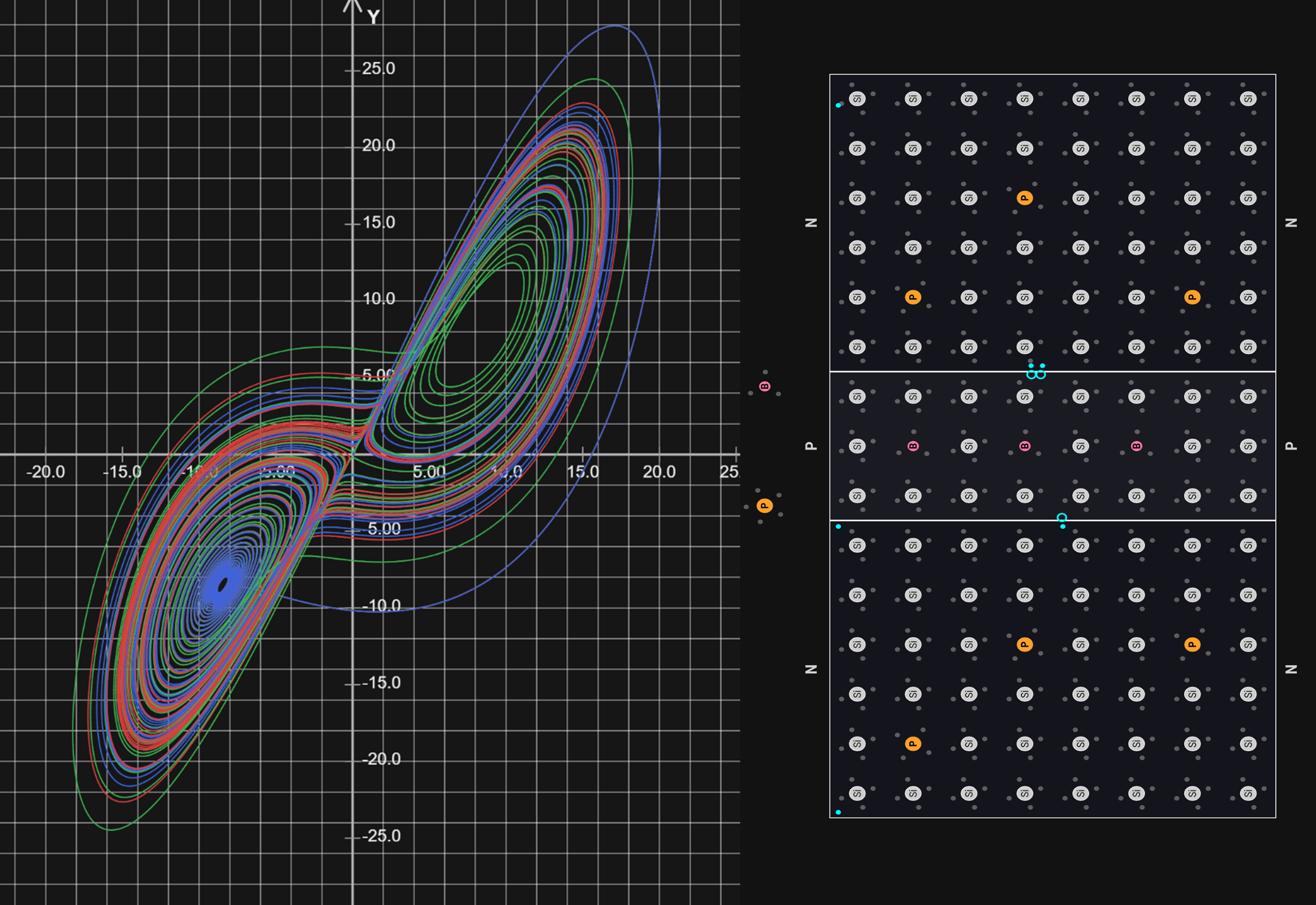Click the lone phosphorus atom in lower N region's fifth row

(913, 743)
